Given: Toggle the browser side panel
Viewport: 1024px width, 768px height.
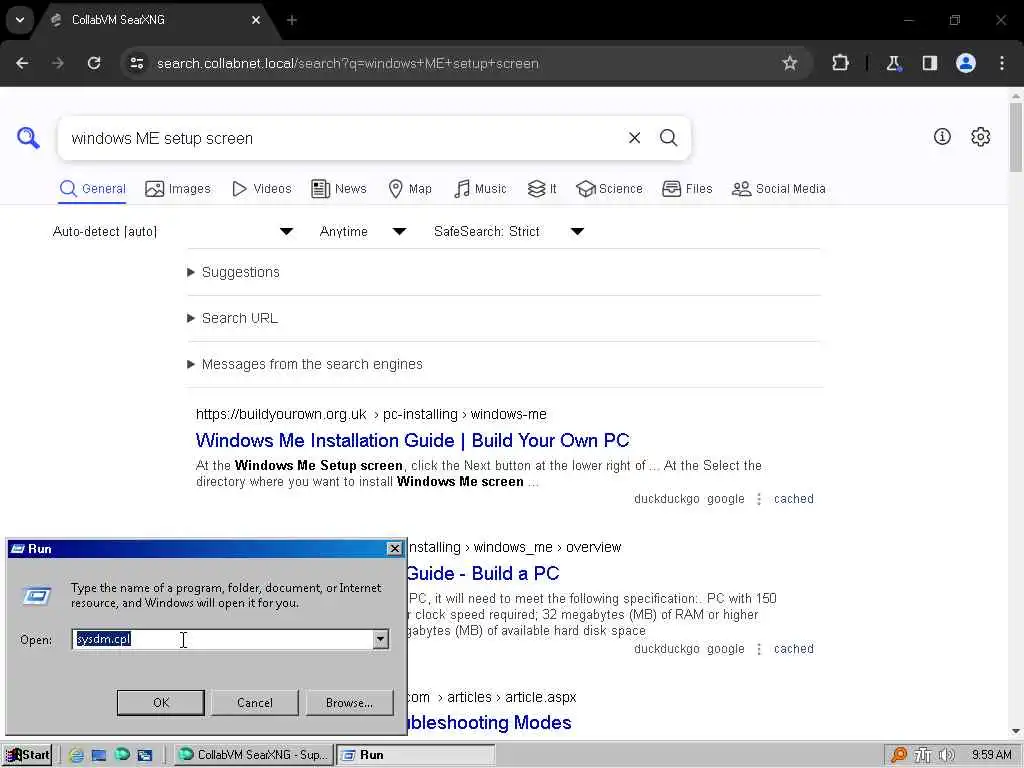Looking at the screenshot, I should [x=929, y=63].
